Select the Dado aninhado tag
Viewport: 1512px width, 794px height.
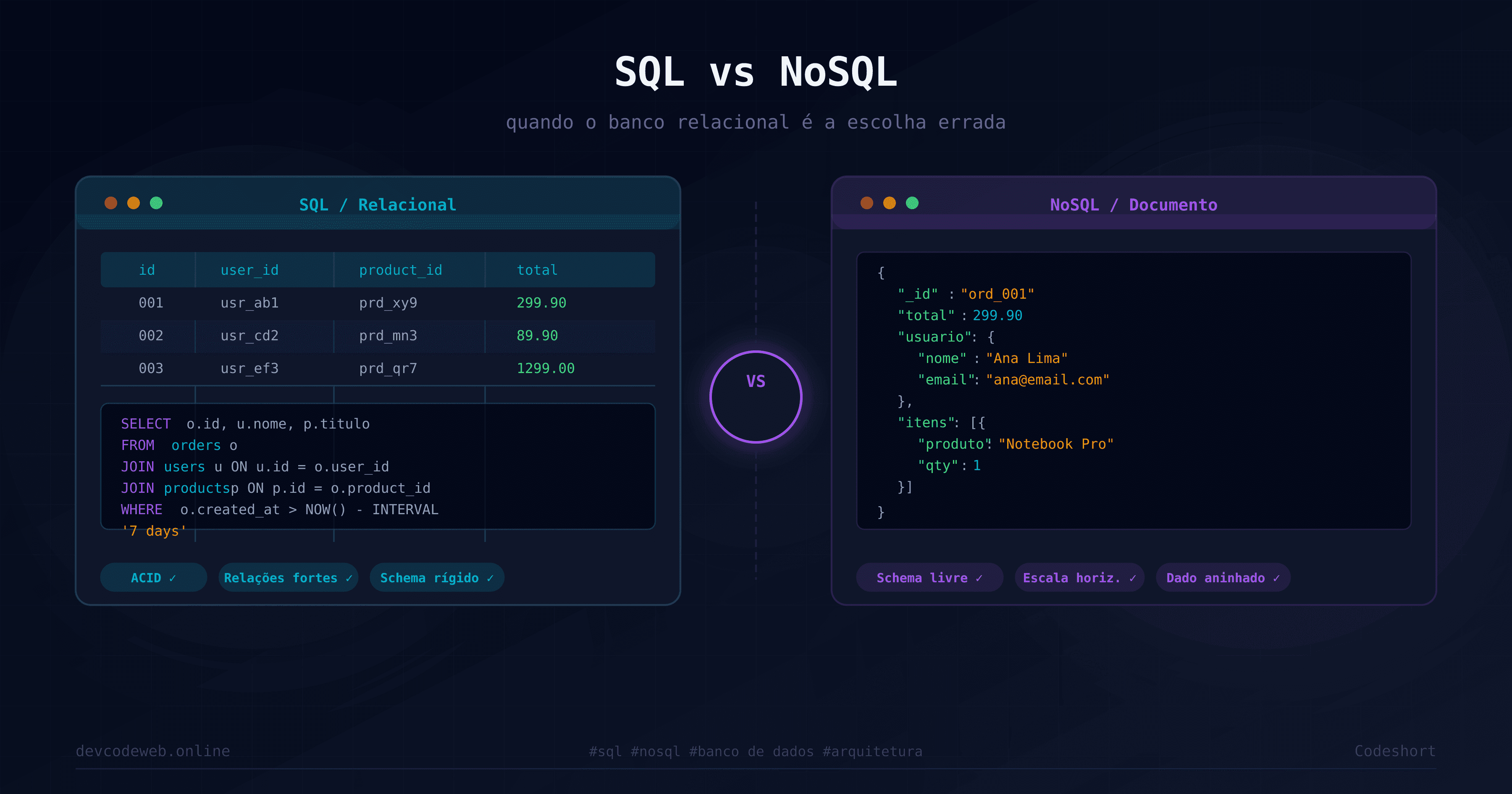pos(1223,577)
